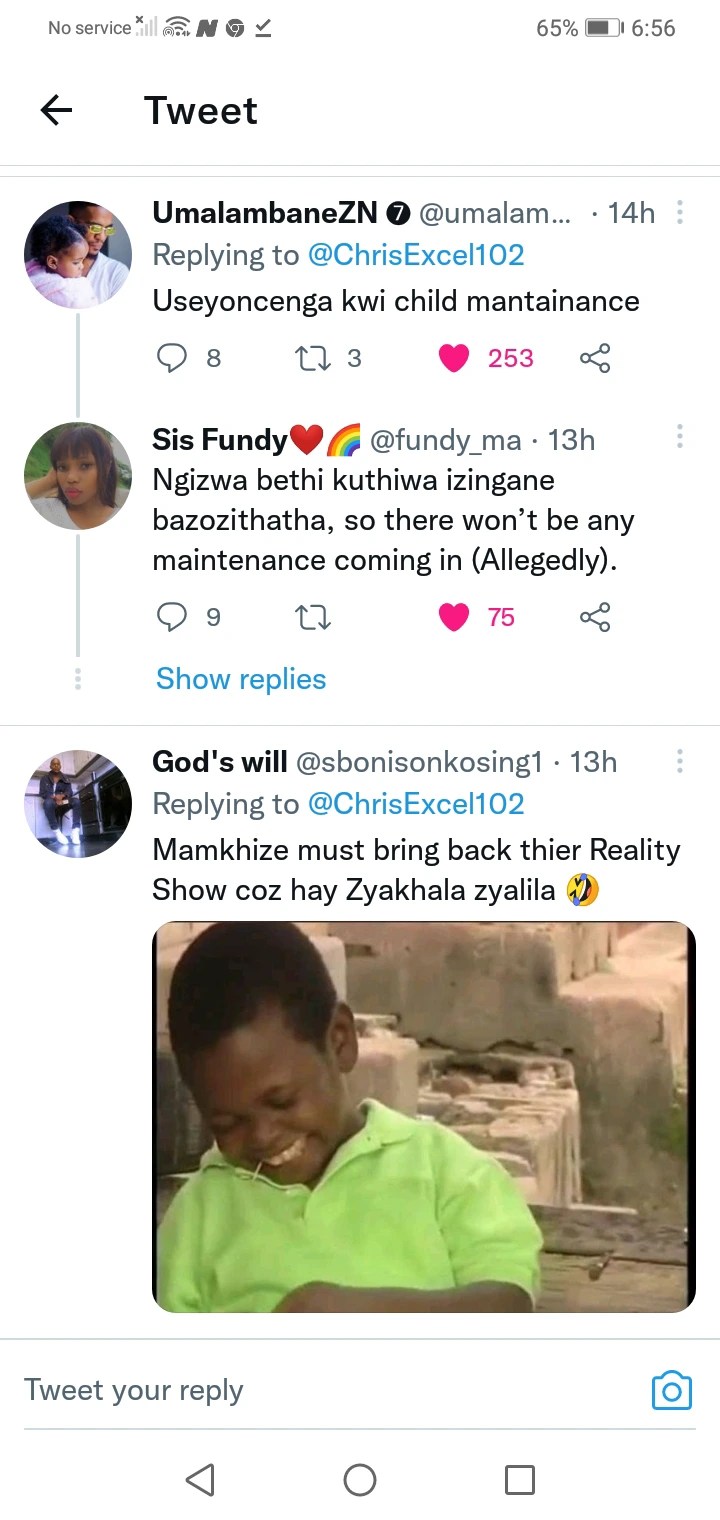
Task: Open more options for UmalambaneZN's tweet
Action: tap(680, 213)
